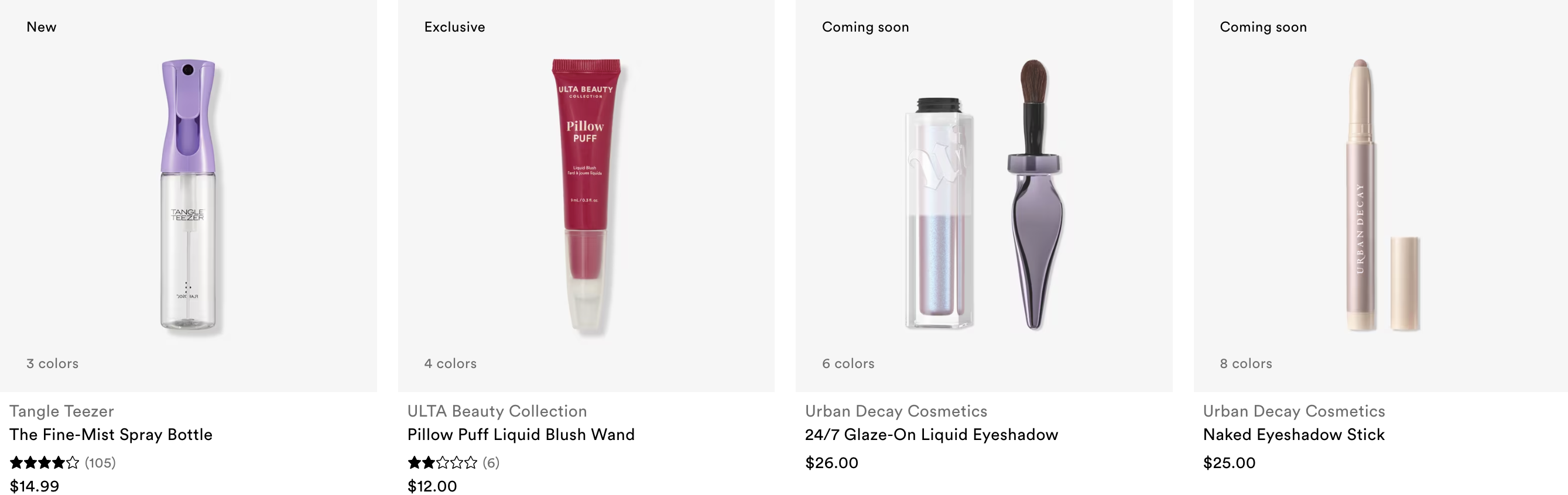Open the 6 reviews count
The height and width of the screenshot is (495, 1568).
tap(491, 463)
